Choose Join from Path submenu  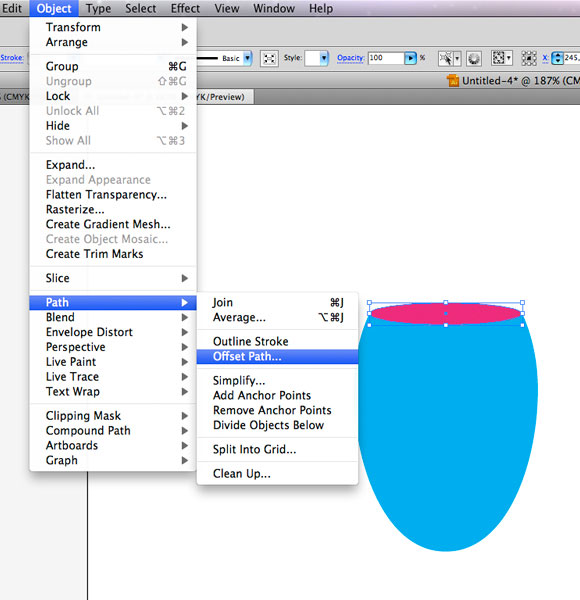click(x=277, y=303)
